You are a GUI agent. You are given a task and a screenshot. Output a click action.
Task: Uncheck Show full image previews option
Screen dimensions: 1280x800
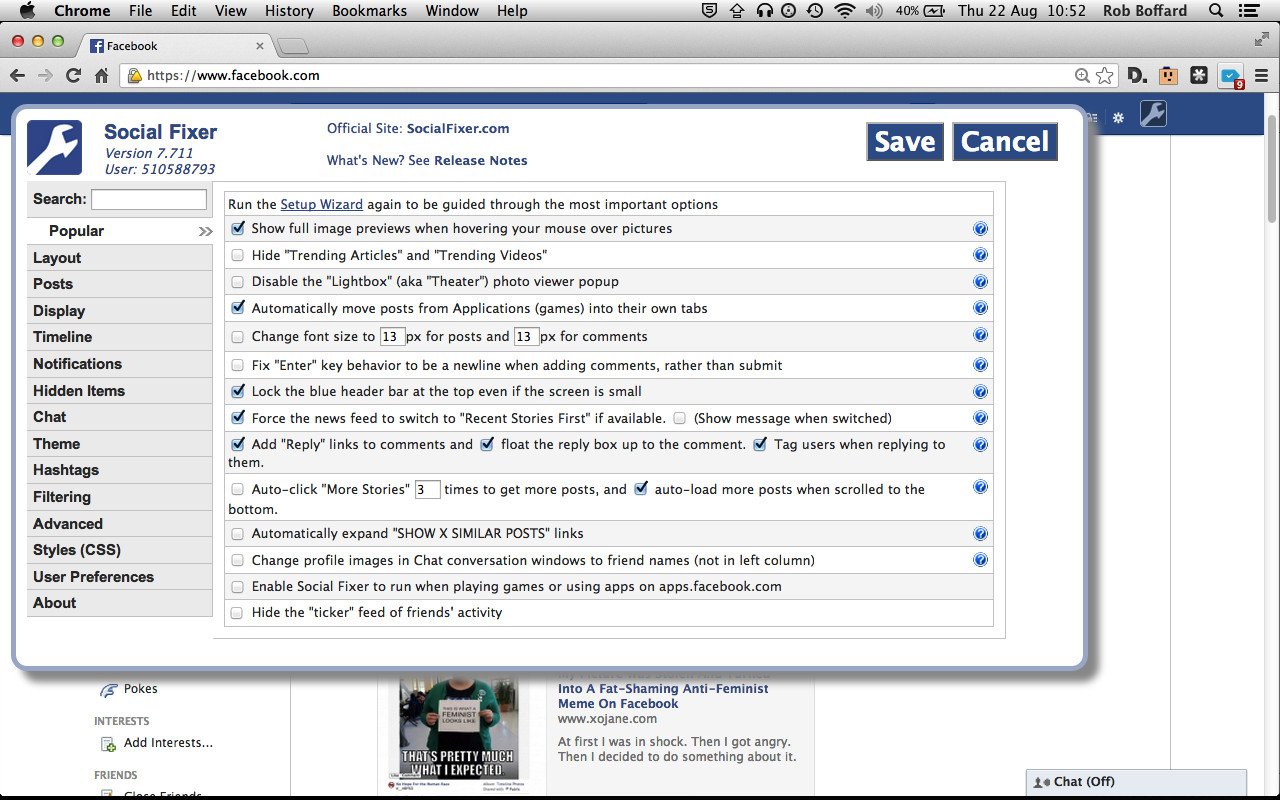238,228
